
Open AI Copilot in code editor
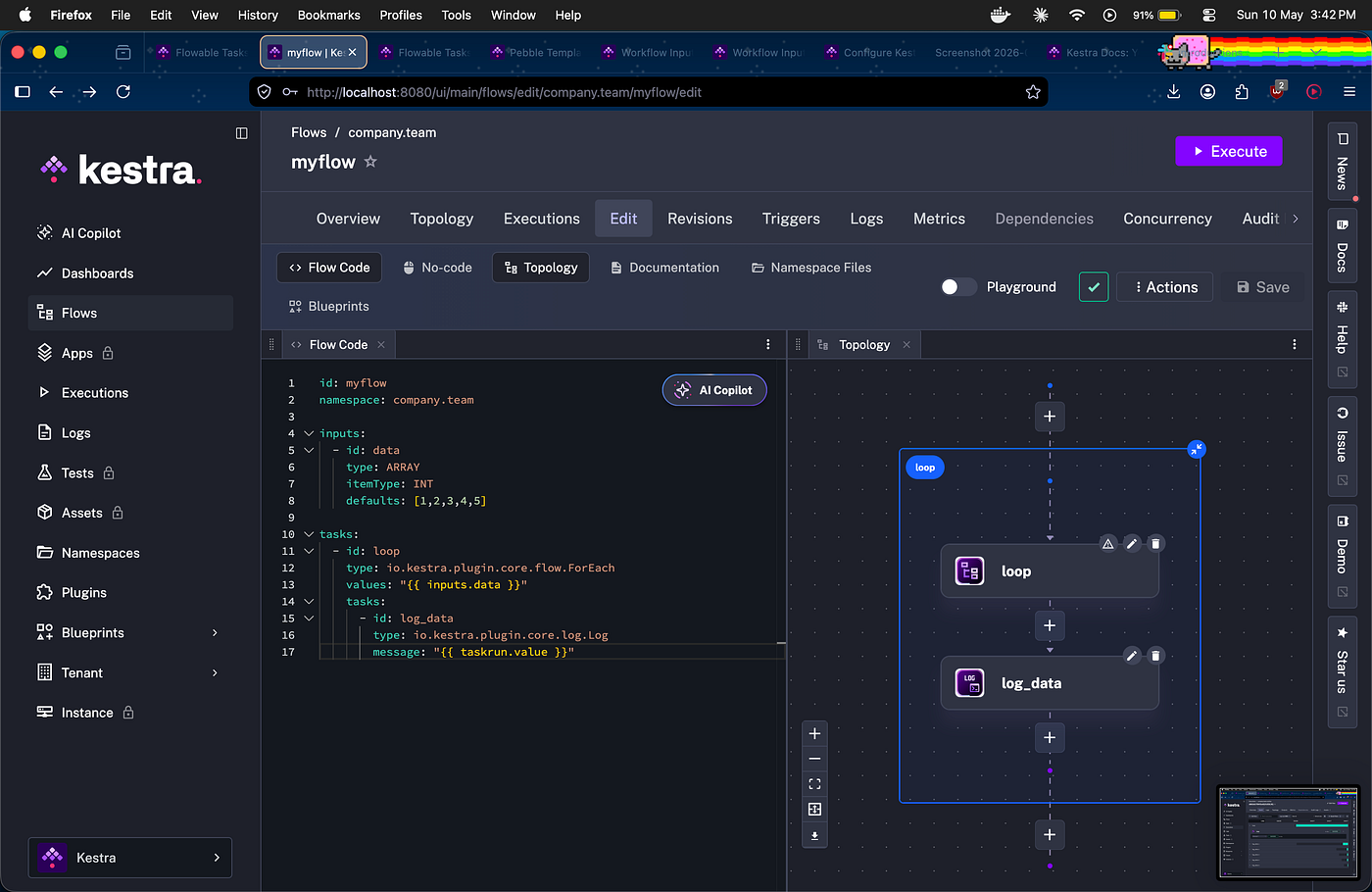(x=714, y=390)
